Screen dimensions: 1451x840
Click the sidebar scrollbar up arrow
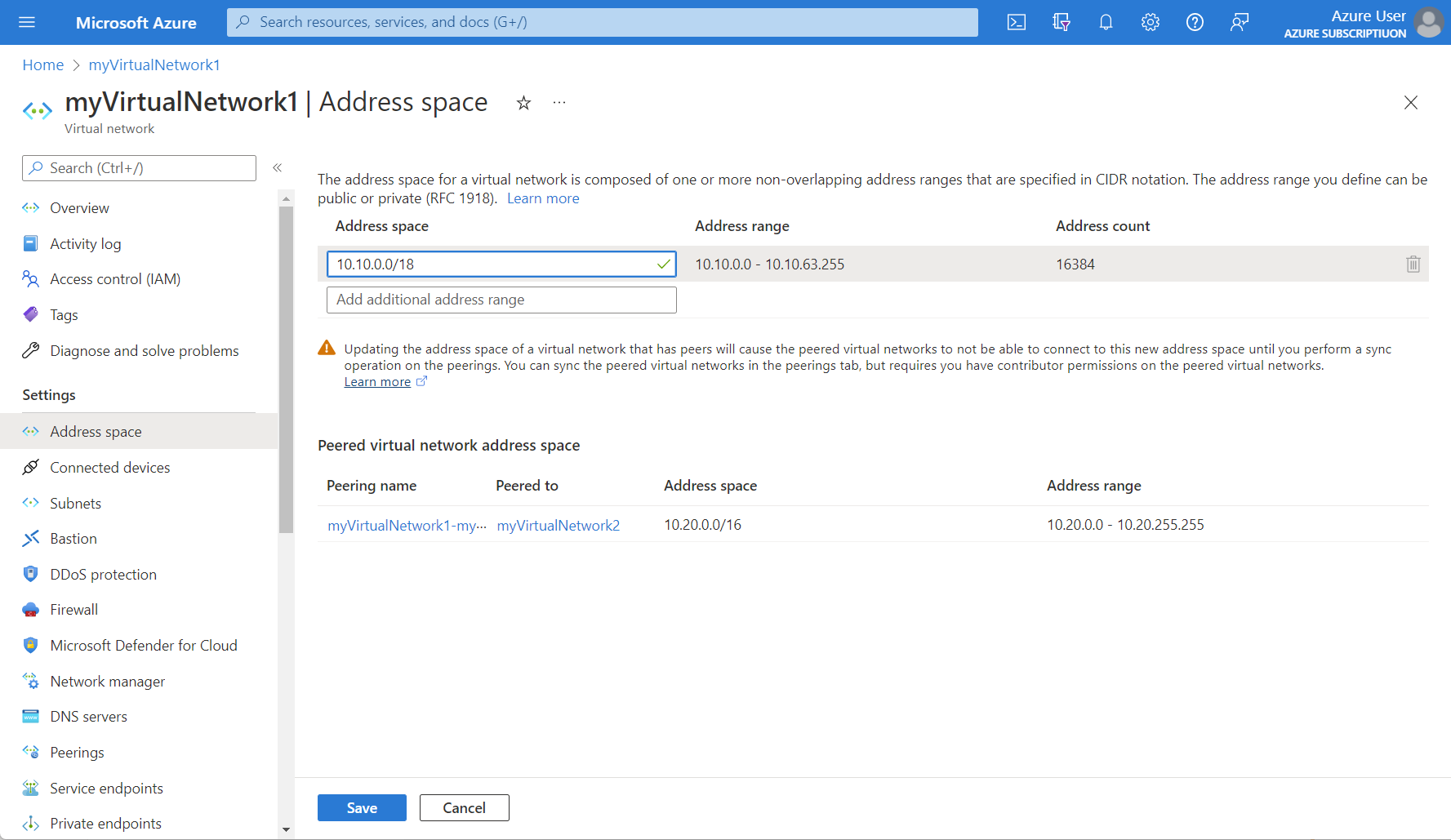(x=286, y=198)
